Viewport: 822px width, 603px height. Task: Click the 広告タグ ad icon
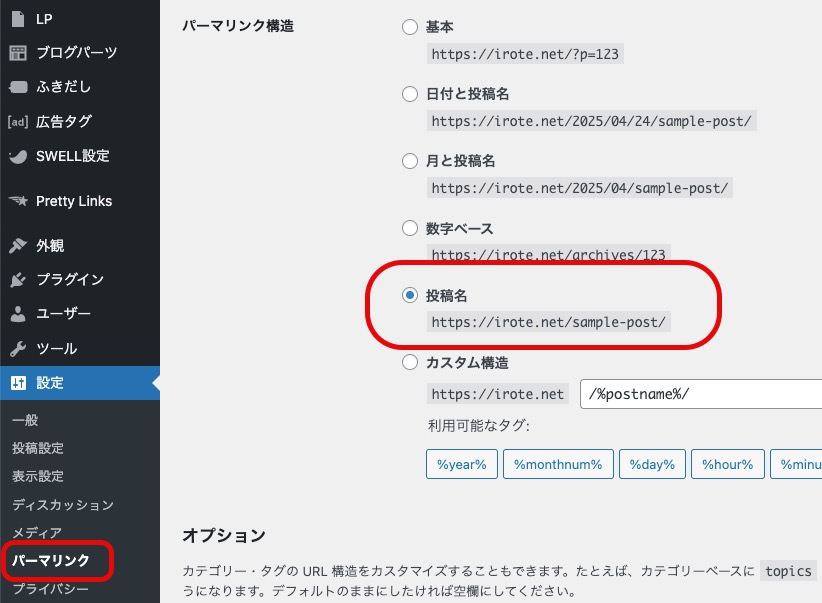click(18, 122)
